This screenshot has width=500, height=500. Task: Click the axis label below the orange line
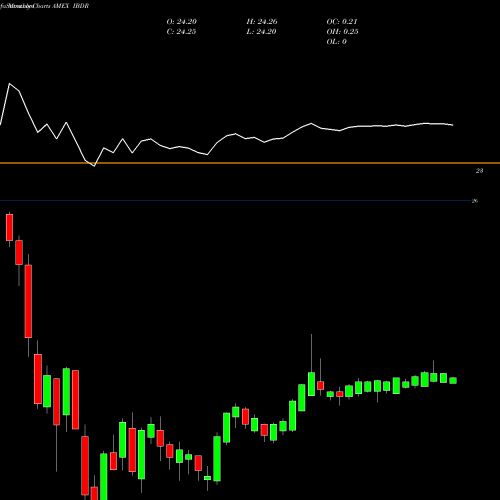[479, 171]
